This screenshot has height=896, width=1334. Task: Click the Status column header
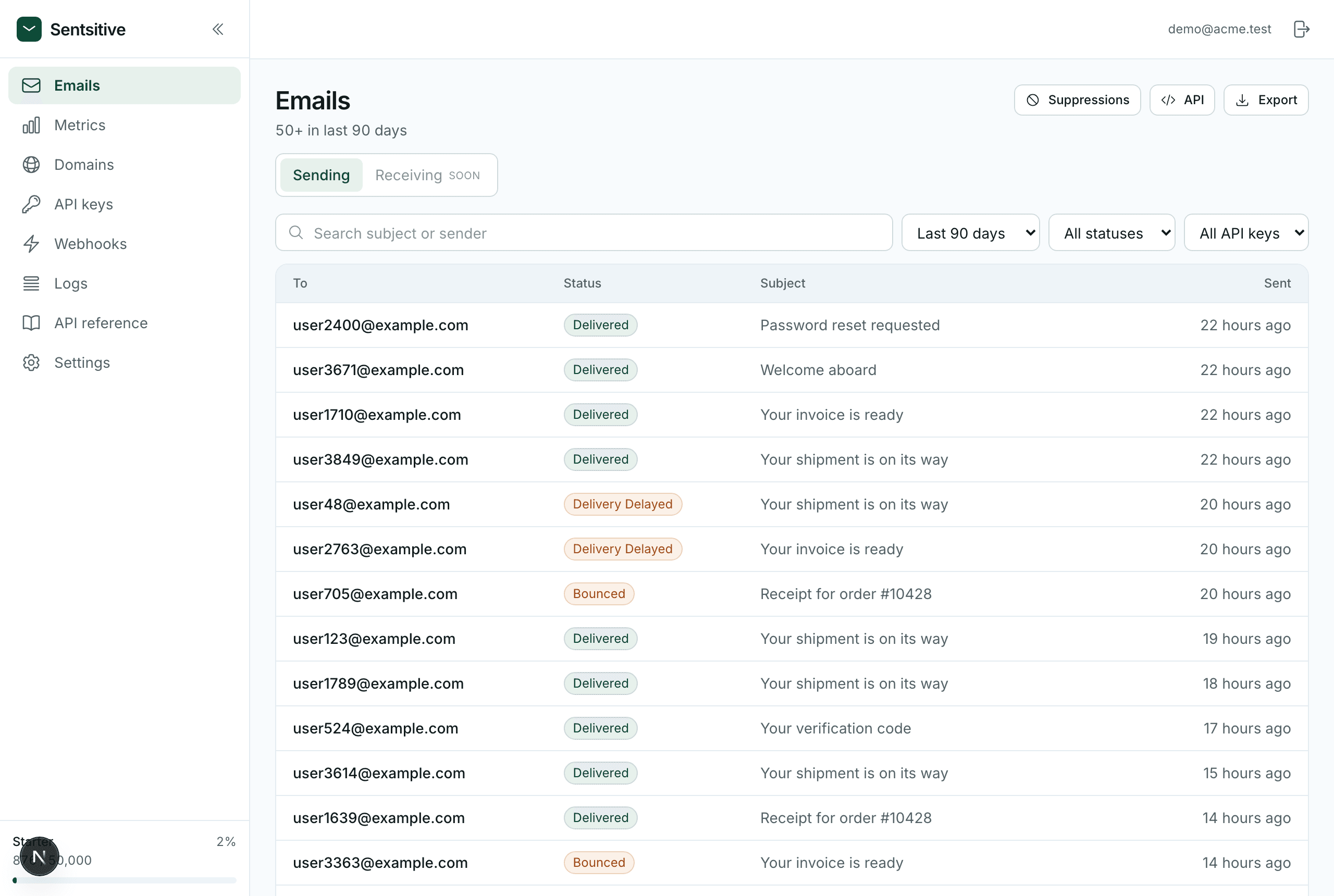(582, 283)
